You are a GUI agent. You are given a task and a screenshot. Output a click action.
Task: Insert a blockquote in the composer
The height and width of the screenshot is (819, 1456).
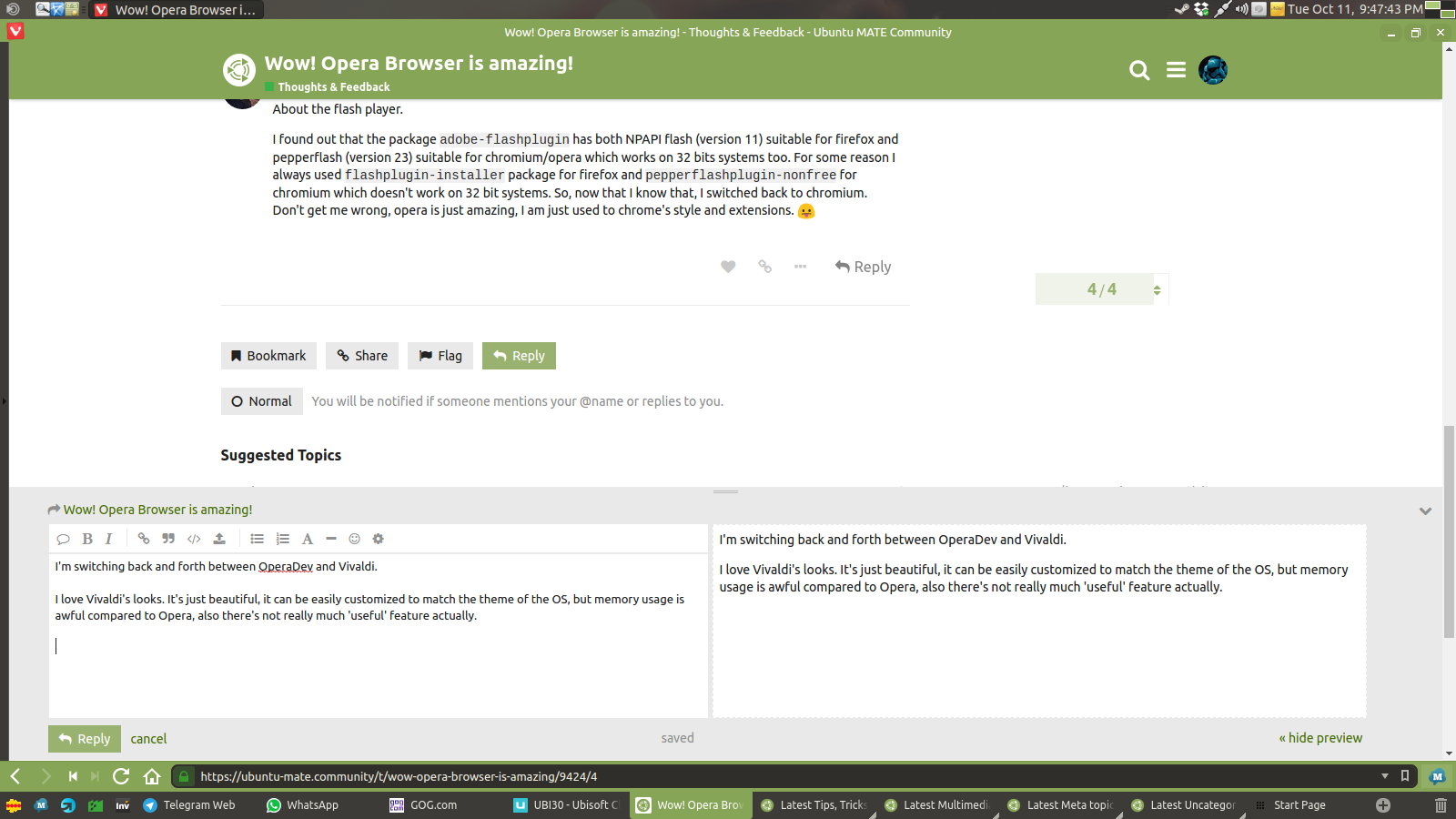coord(168,539)
